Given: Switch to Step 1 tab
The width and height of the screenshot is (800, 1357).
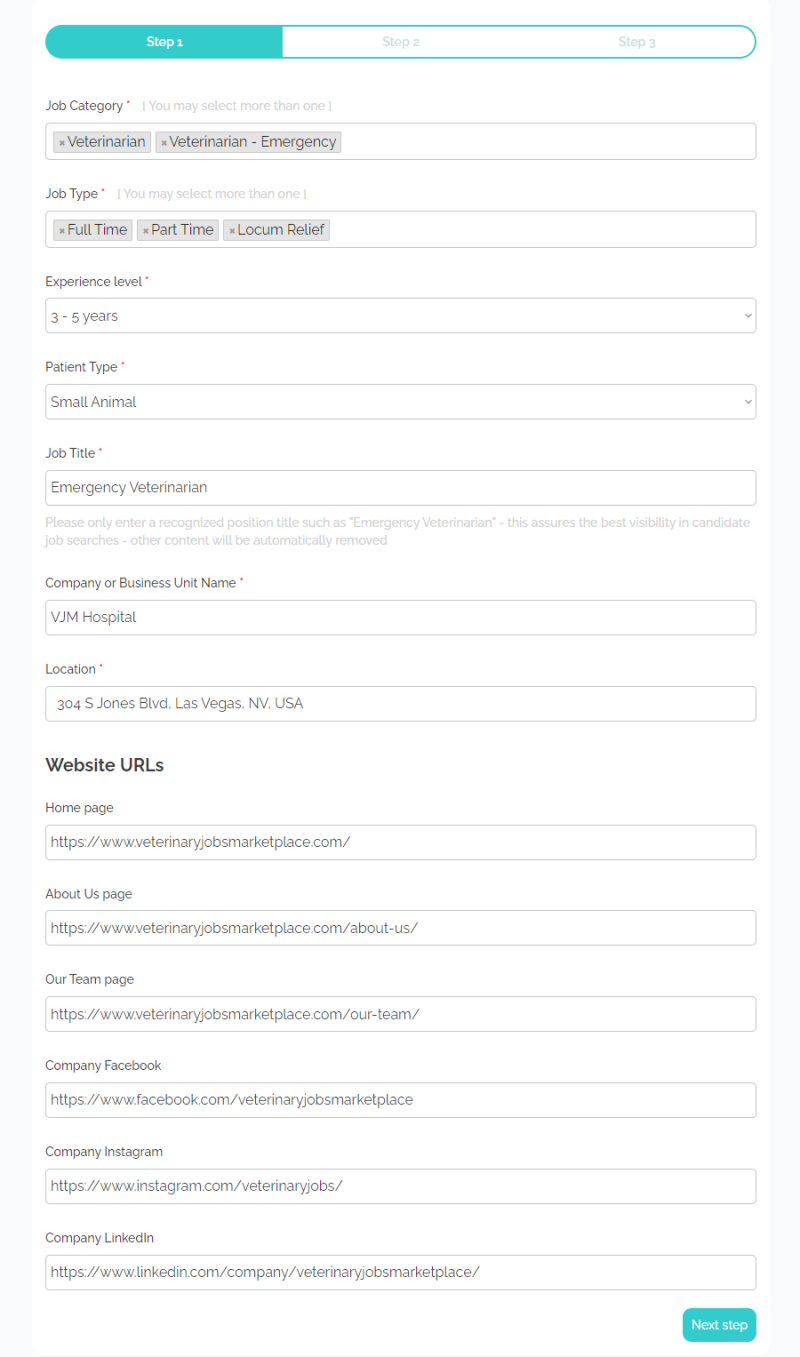Looking at the screenshot, I should coord(164,42).
